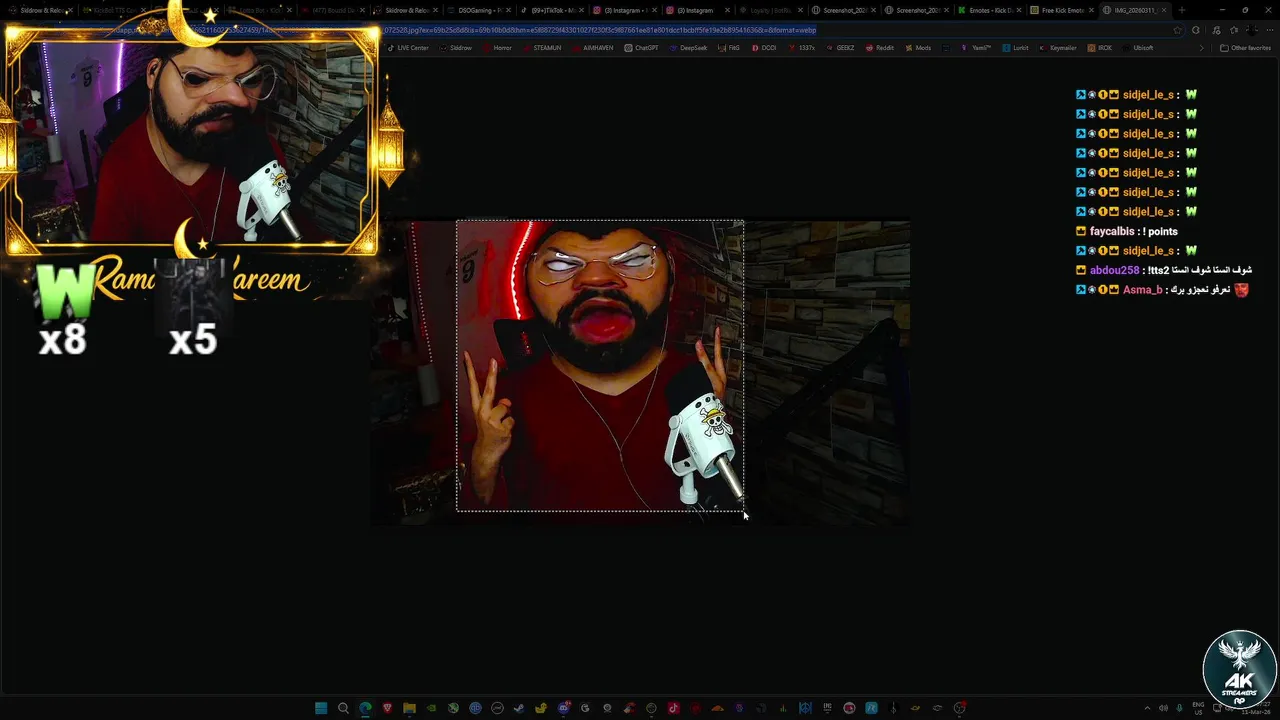This screenshot has width=1280, height=720.
Task: Open Discord from the taskbar
Action: 563,708
